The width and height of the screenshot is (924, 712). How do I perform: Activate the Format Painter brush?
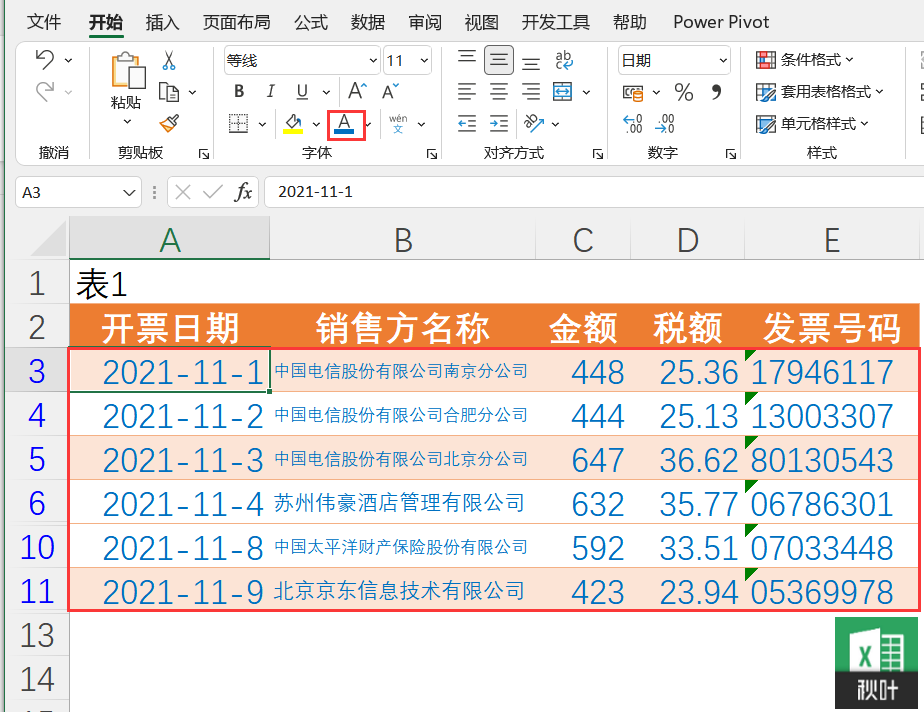click(169, 123)
